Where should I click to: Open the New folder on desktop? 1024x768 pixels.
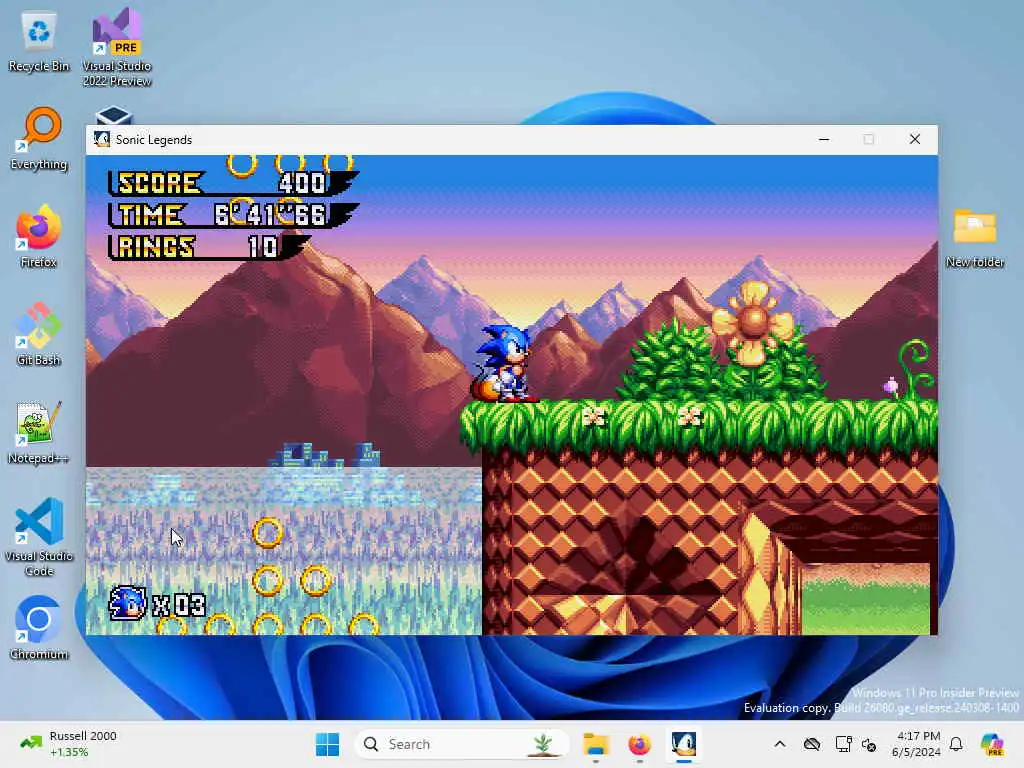[975, 238]
